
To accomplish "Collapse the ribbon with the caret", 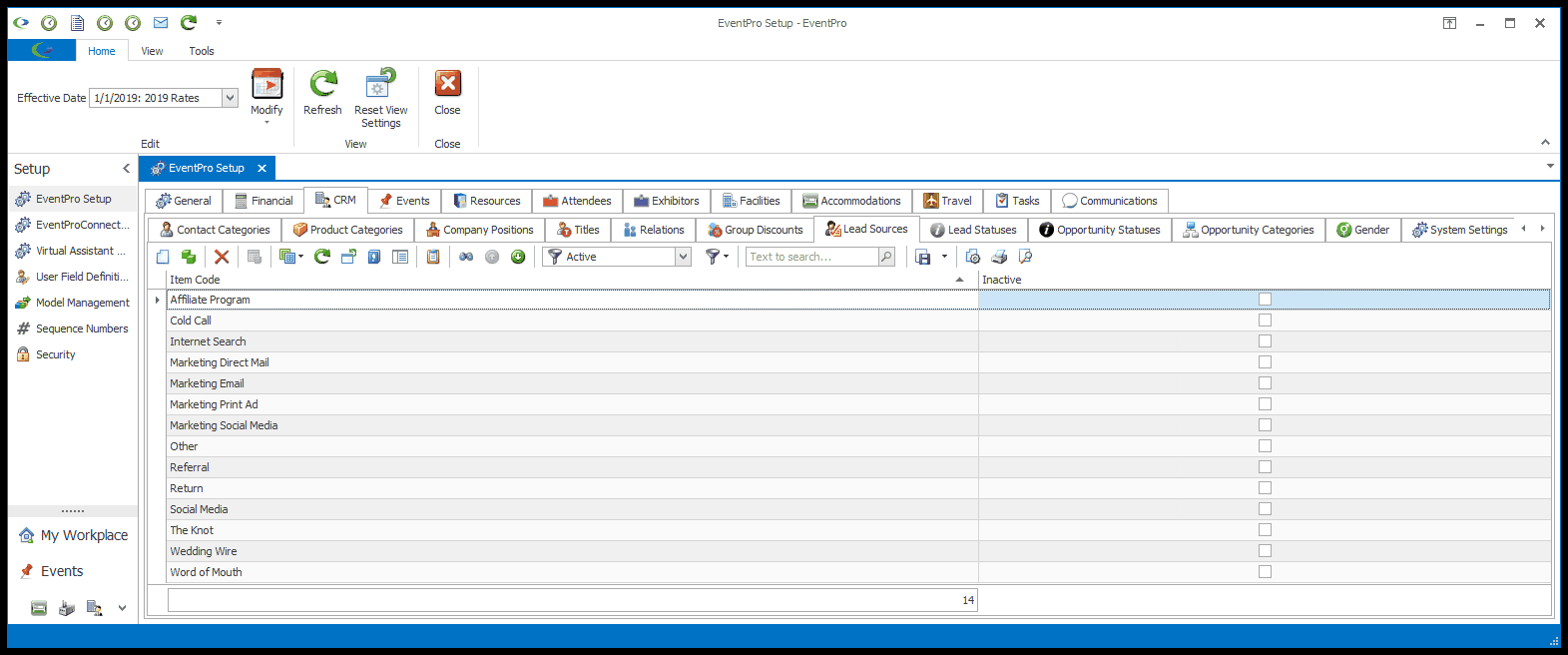I will (x=1545, y=142).
